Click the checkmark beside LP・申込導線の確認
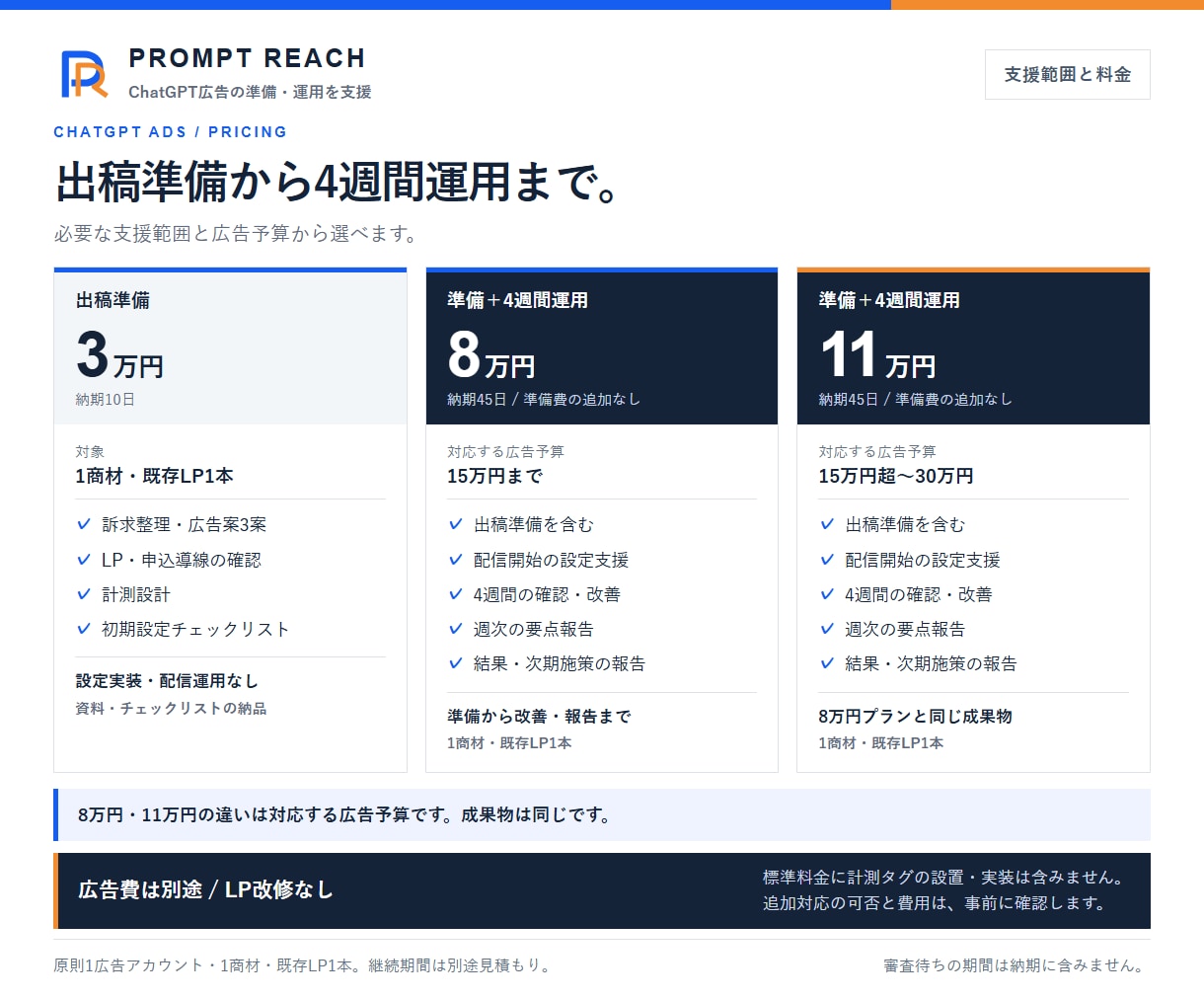1204x999 pixels. point(84,560)
